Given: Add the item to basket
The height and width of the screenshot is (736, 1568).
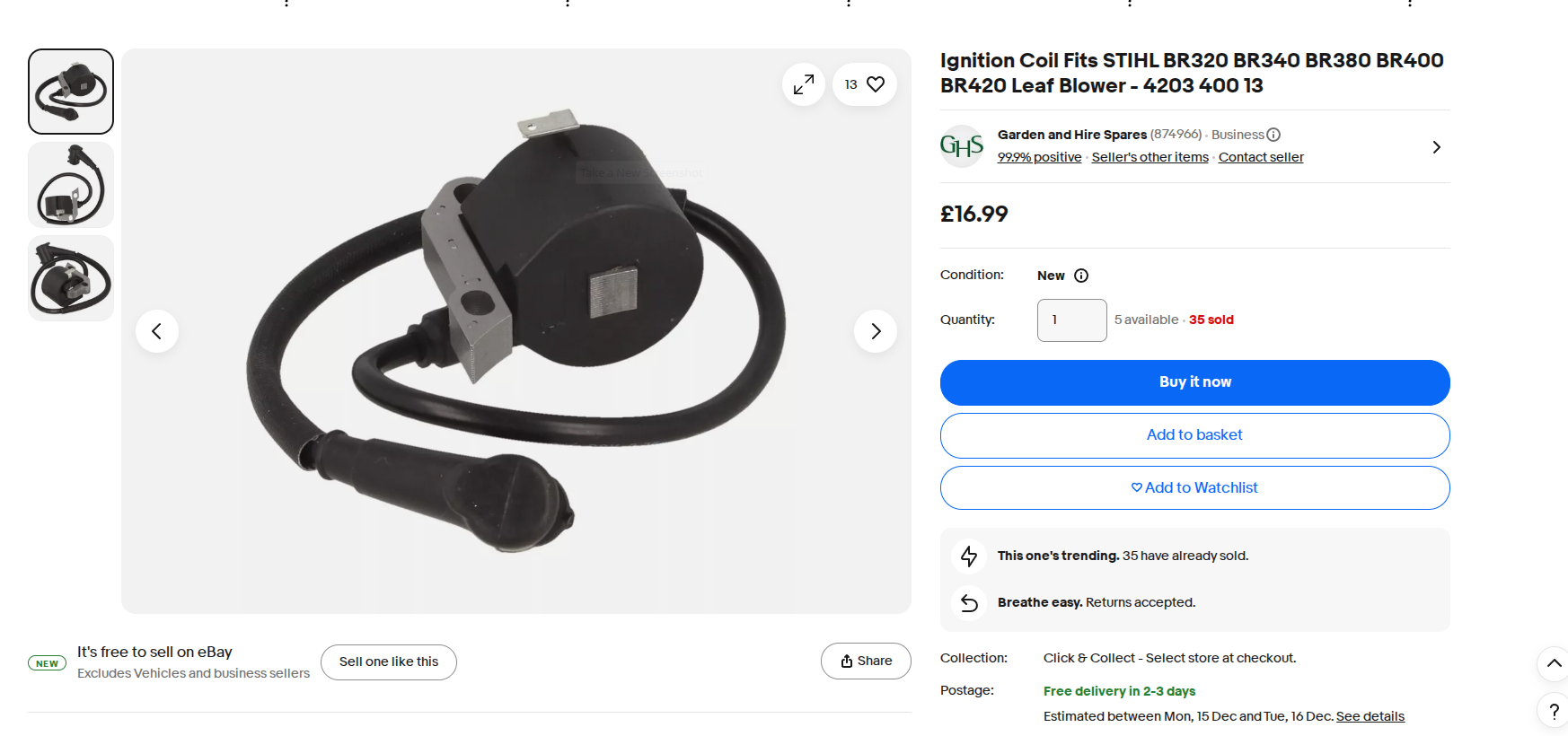Looking at the screenshot, I should coord(1194,435).
